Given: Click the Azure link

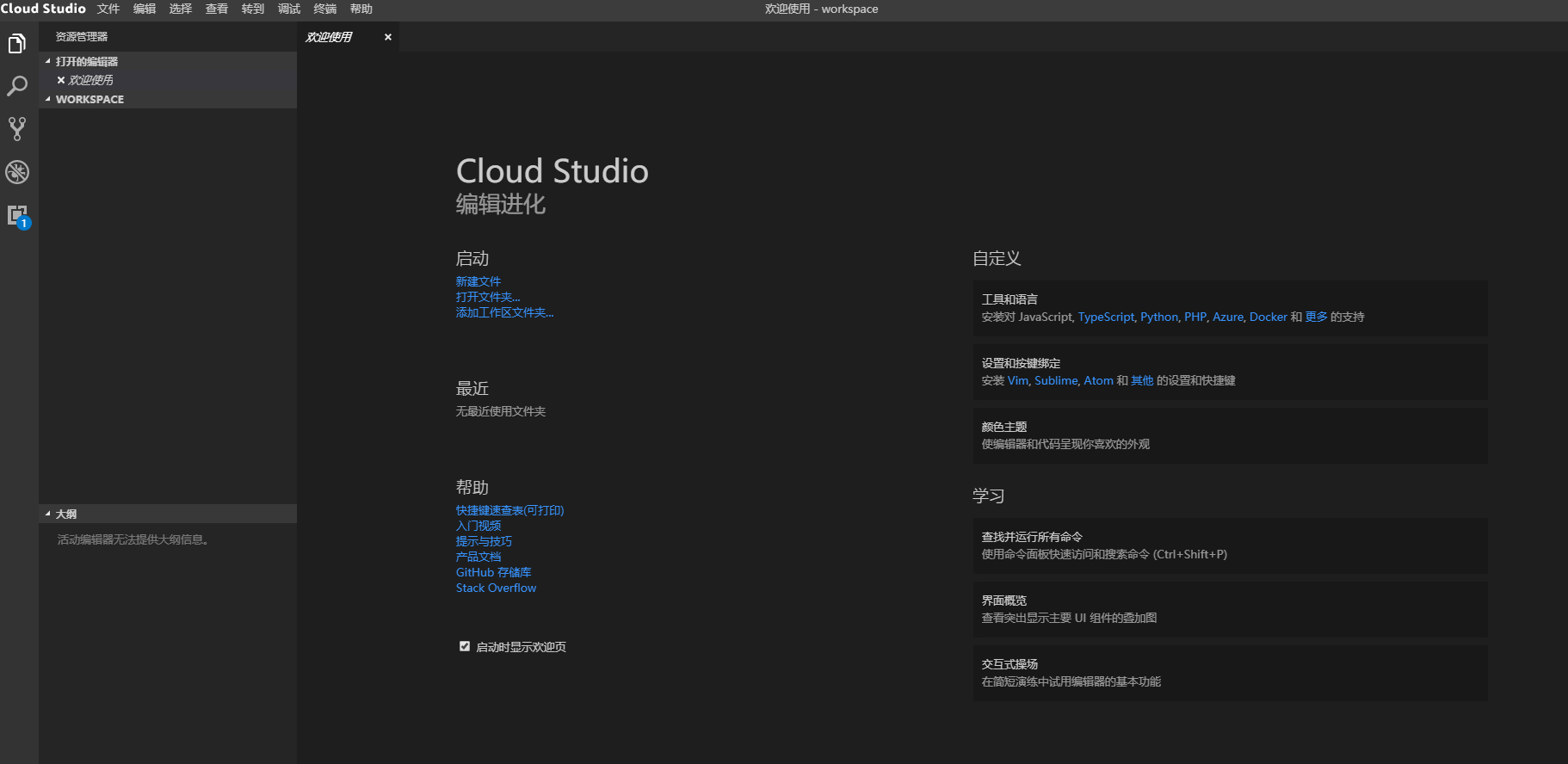Looking at the screenshot, I should [x=1228, y=317].
